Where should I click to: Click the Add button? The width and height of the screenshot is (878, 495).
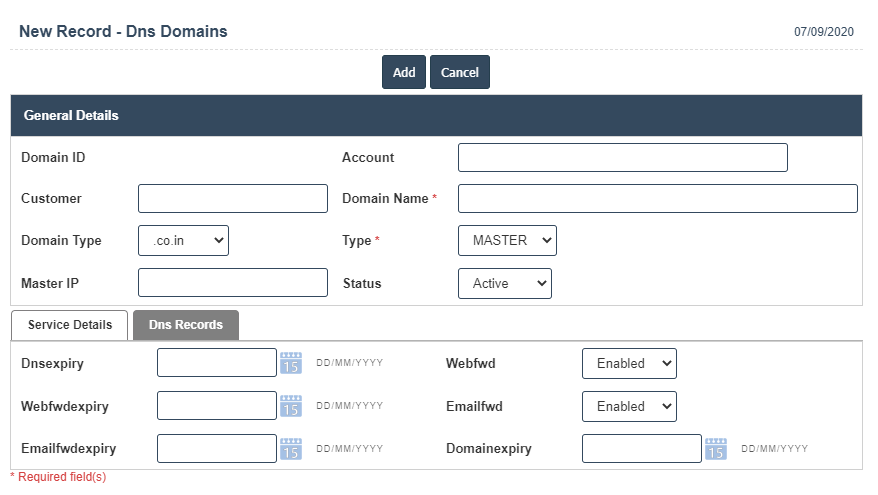[404, 72]
